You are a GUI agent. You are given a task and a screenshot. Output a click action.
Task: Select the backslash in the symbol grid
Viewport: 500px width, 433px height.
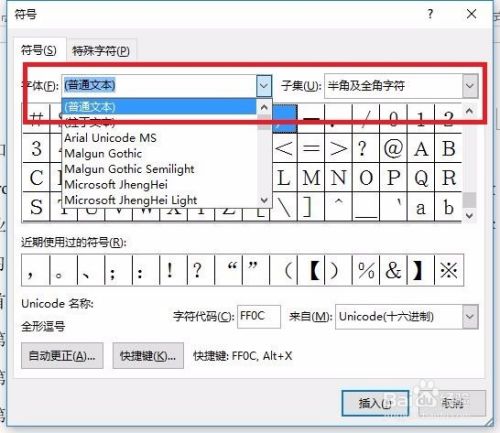284,207
